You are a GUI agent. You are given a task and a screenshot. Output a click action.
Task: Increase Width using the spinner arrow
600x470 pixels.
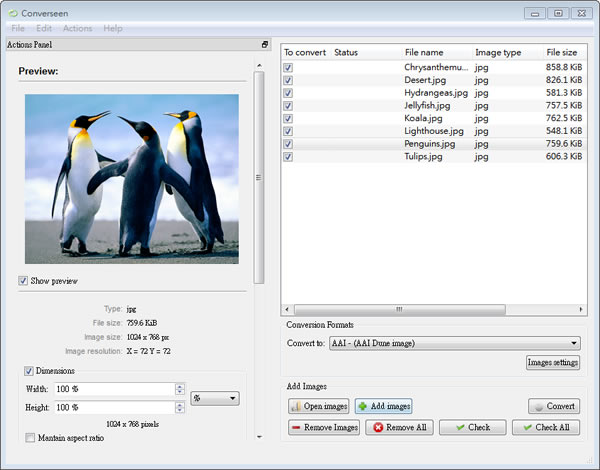coord(179,386)
